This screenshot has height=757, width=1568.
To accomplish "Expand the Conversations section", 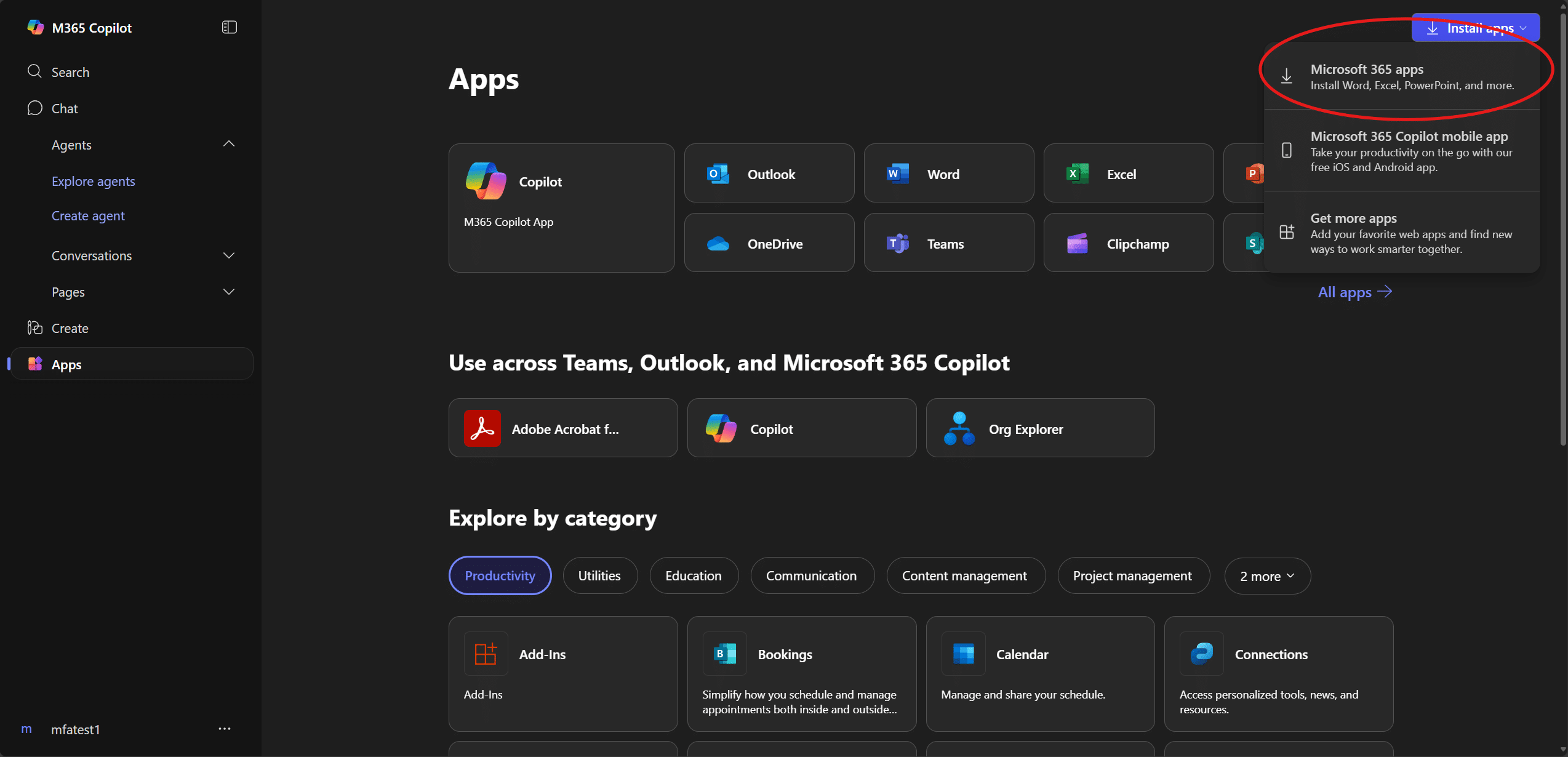I will click(229, 255).
